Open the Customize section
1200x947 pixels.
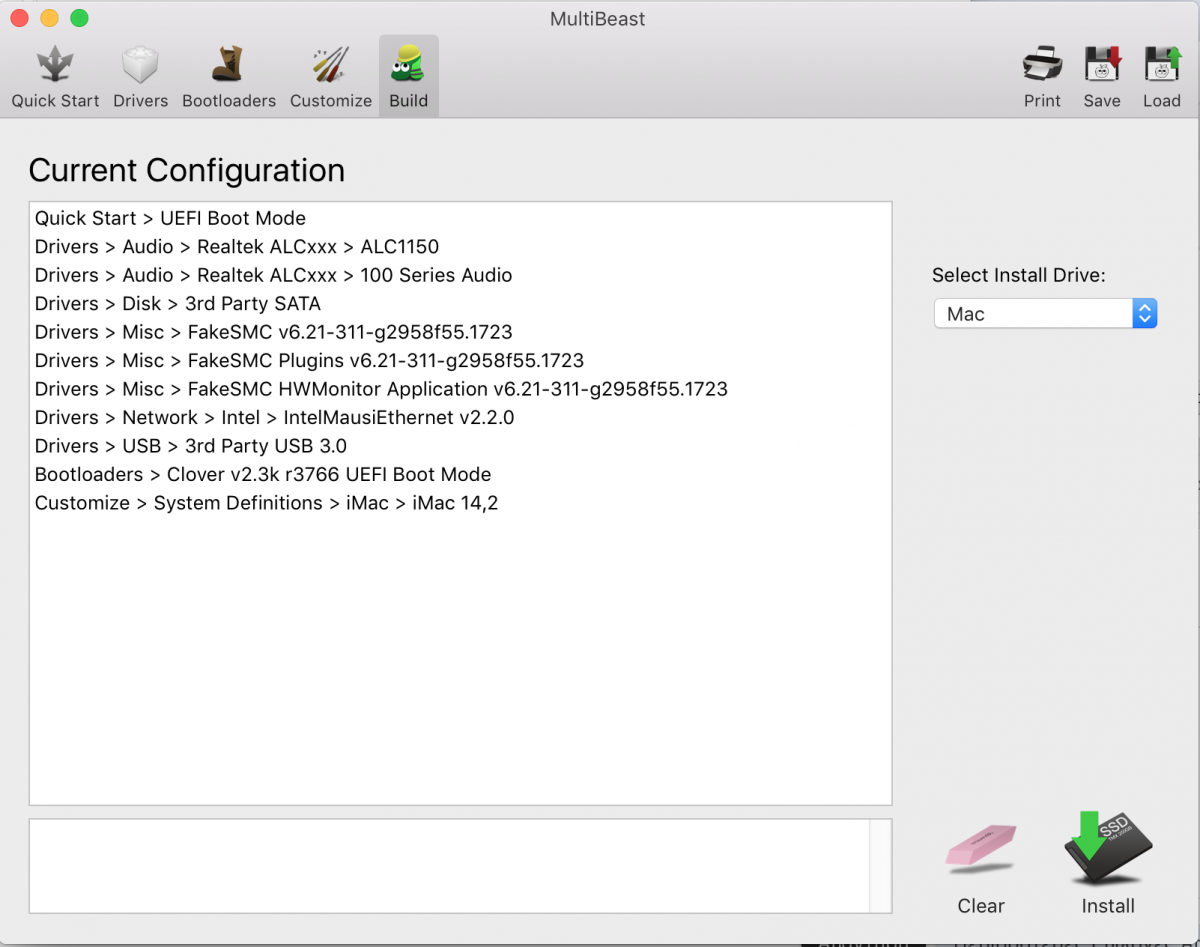tap(331, 77)
